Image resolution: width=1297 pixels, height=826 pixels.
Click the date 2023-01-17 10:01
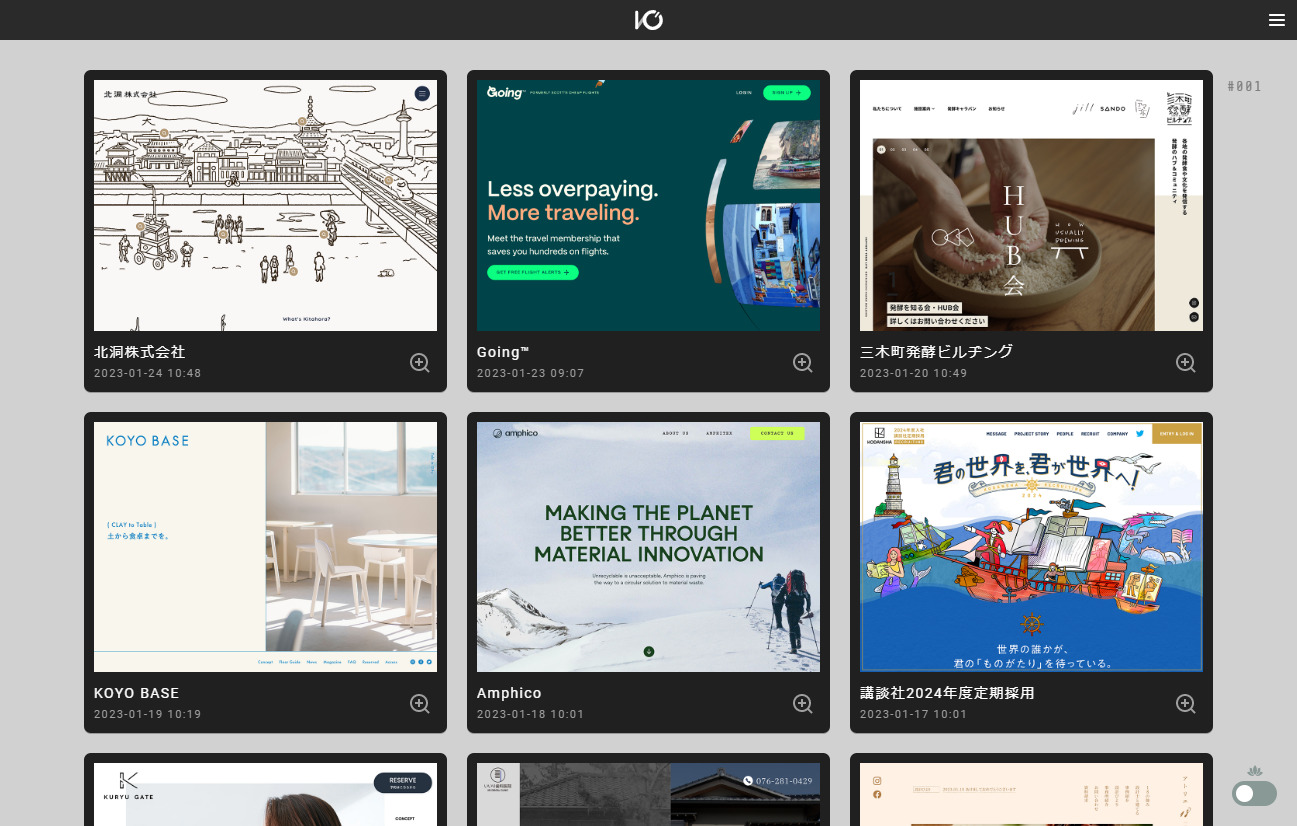click(914, 714)
